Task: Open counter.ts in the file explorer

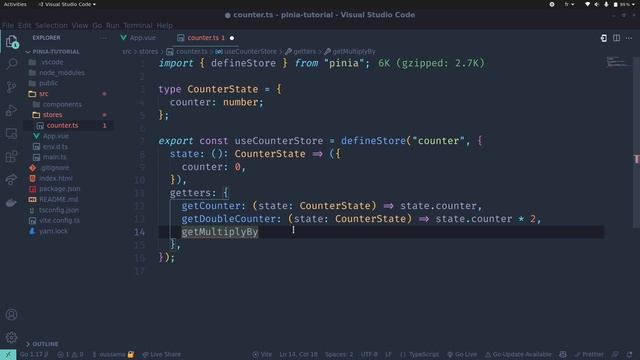Action: click(x=62, y=125)
